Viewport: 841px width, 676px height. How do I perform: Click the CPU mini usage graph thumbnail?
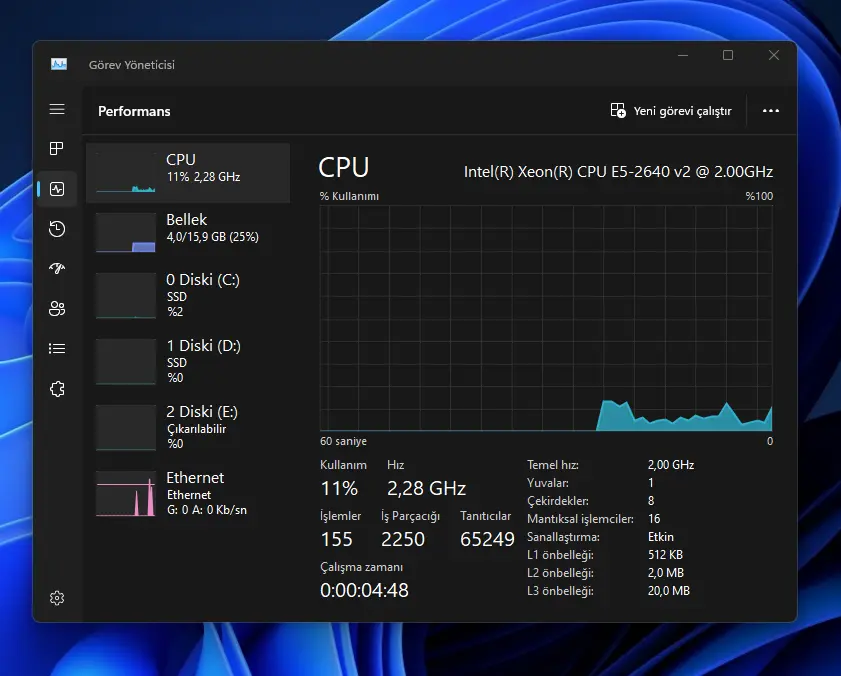point(126,173)
